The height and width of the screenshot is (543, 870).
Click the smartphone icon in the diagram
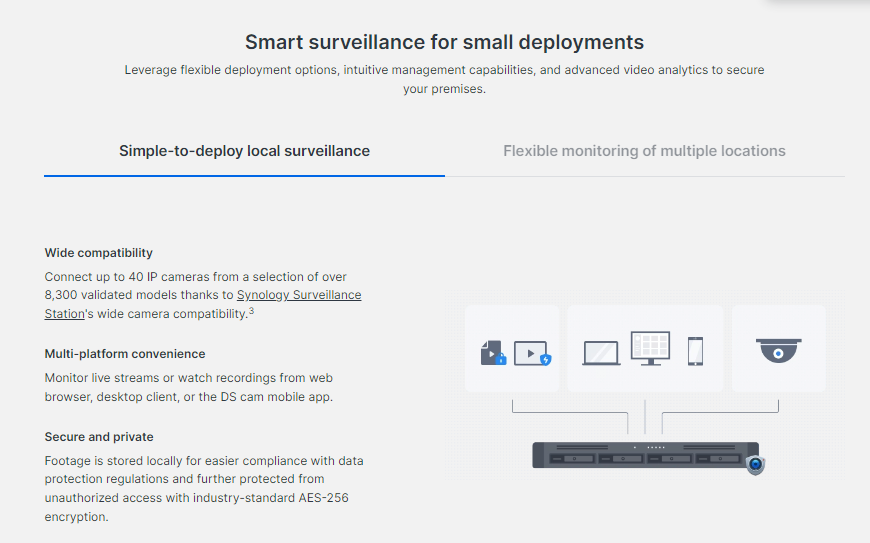(695, 351)
